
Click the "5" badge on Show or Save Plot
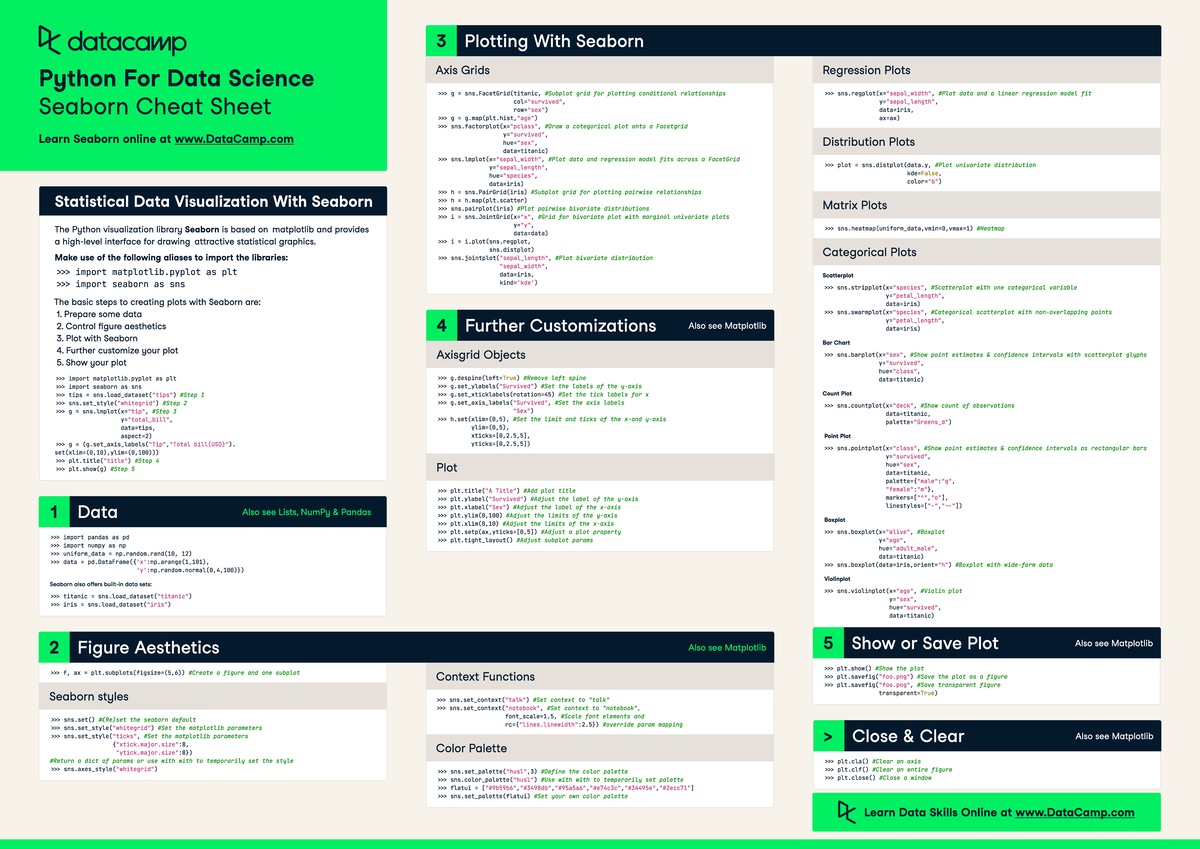tap(827, 643)
